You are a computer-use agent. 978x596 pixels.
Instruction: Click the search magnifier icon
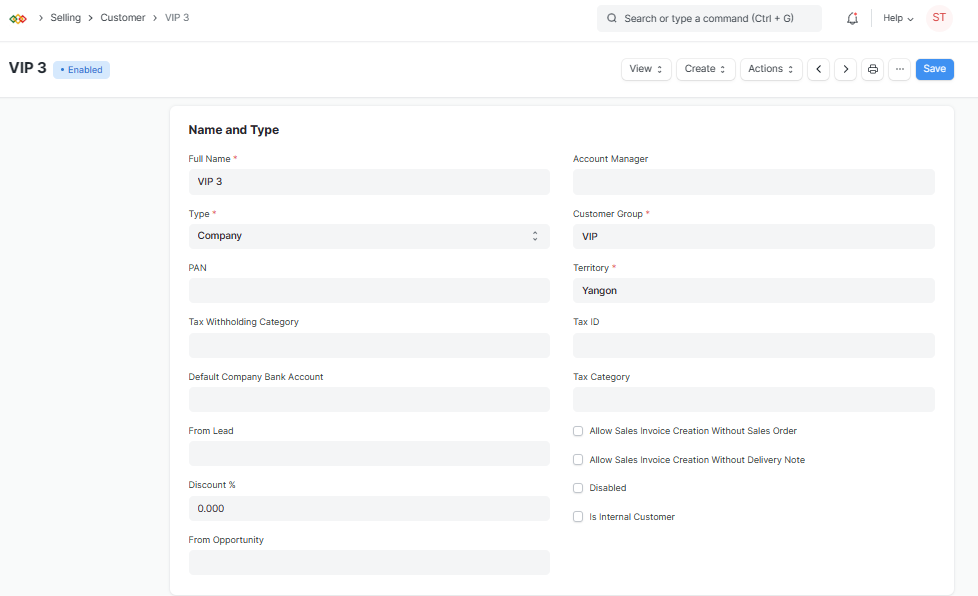pyautogui.click(x=611, y=18)
